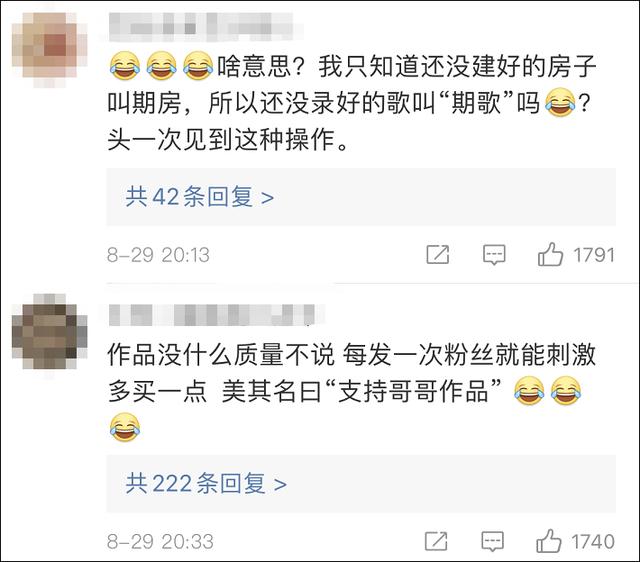The height and width of the screenshot is (562, 640).
Task: Like the comment with 1740 likes
Action: coord(549,541)
